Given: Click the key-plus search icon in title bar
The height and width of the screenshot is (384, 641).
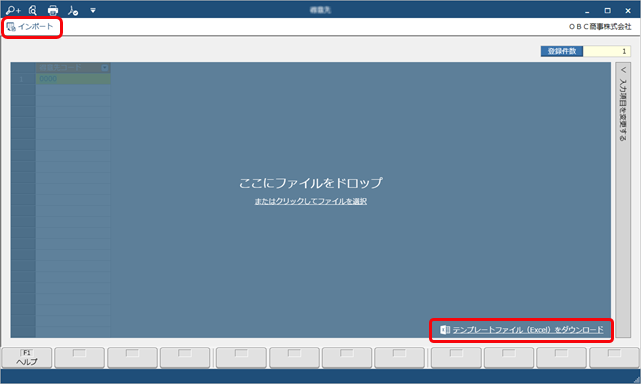Looking at the screenshot, I should [13, 10].
